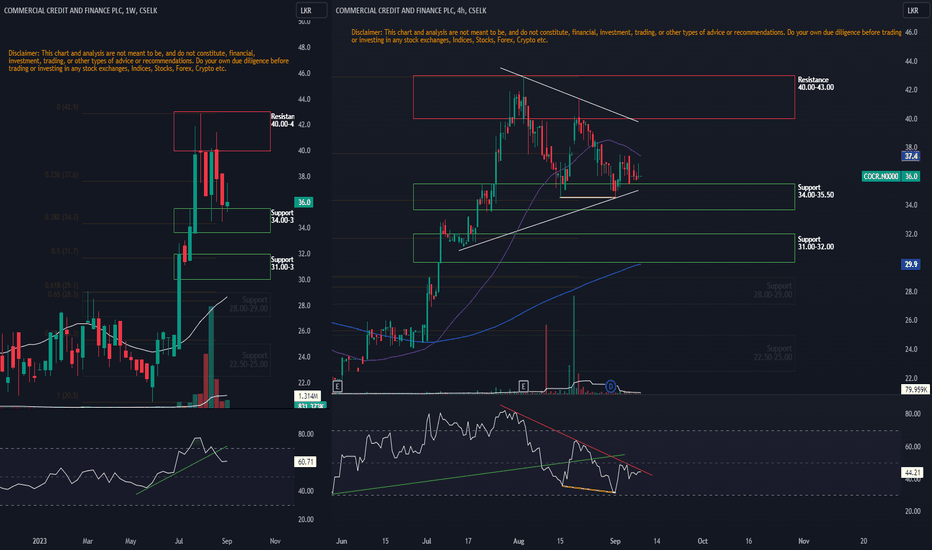Click the '0 (42.9)' Fibonacci level label
This screenshot has width=932, height=550.
pos(67,107)
